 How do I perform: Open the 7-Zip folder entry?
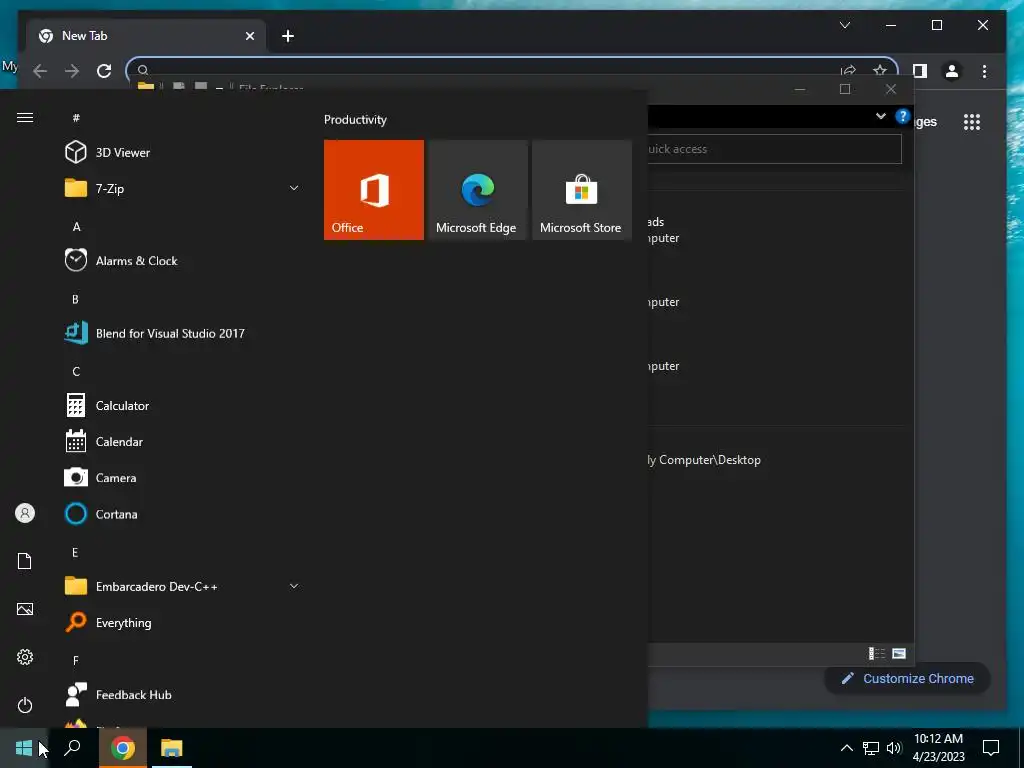click(110, 188)
